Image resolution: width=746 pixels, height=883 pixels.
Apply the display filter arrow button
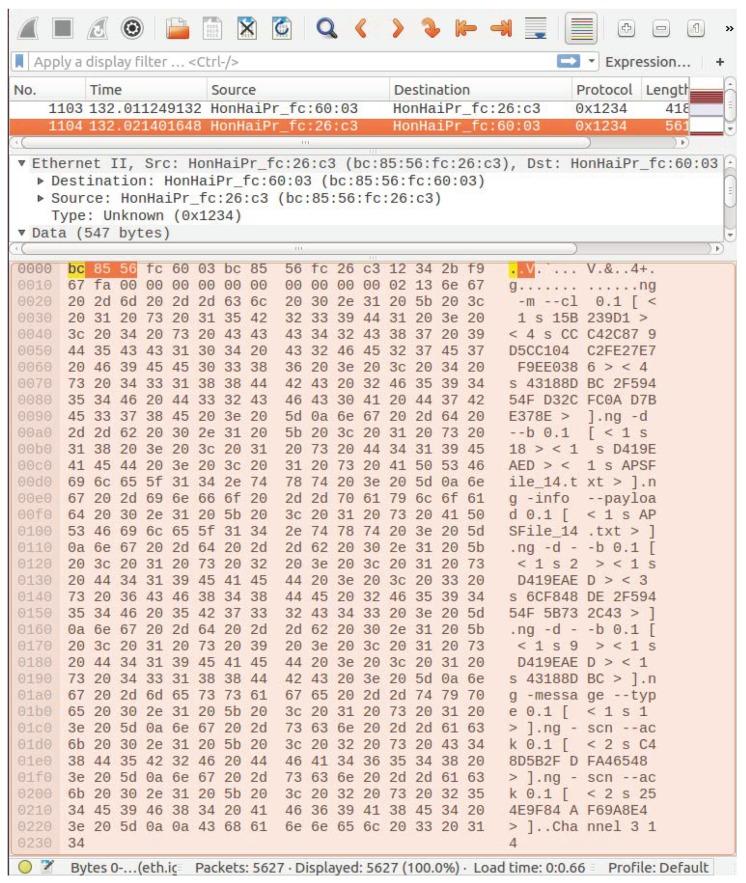pyautogui.click(x=569, y=61)
